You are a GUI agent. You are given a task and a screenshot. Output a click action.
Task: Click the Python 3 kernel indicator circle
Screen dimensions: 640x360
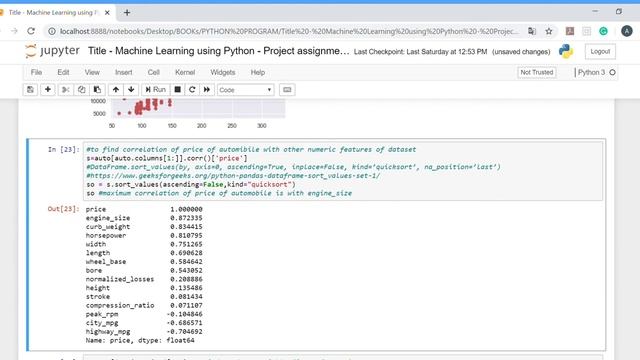pos(612,72)
